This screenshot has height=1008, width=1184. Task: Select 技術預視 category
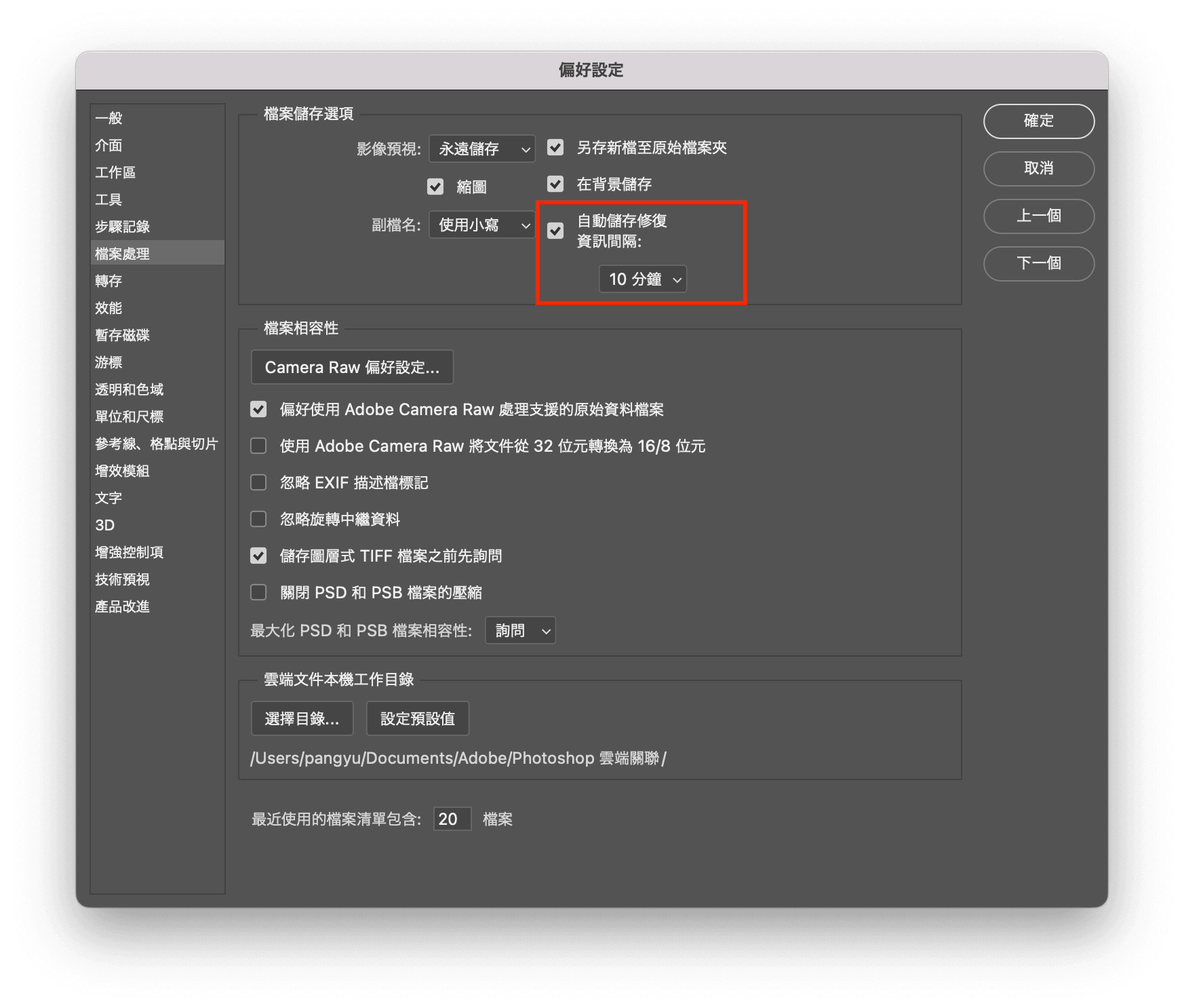point(157,579)
